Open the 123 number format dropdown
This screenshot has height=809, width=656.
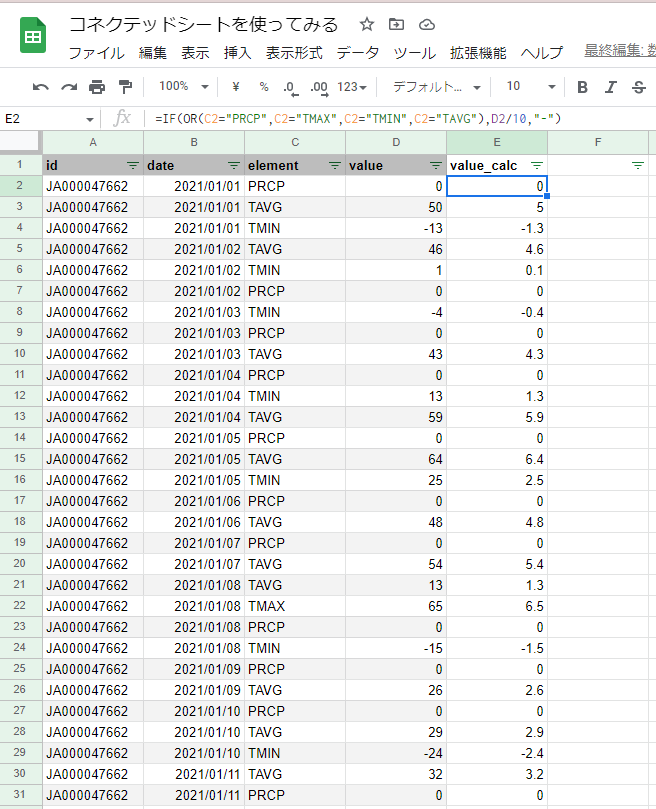352,87
